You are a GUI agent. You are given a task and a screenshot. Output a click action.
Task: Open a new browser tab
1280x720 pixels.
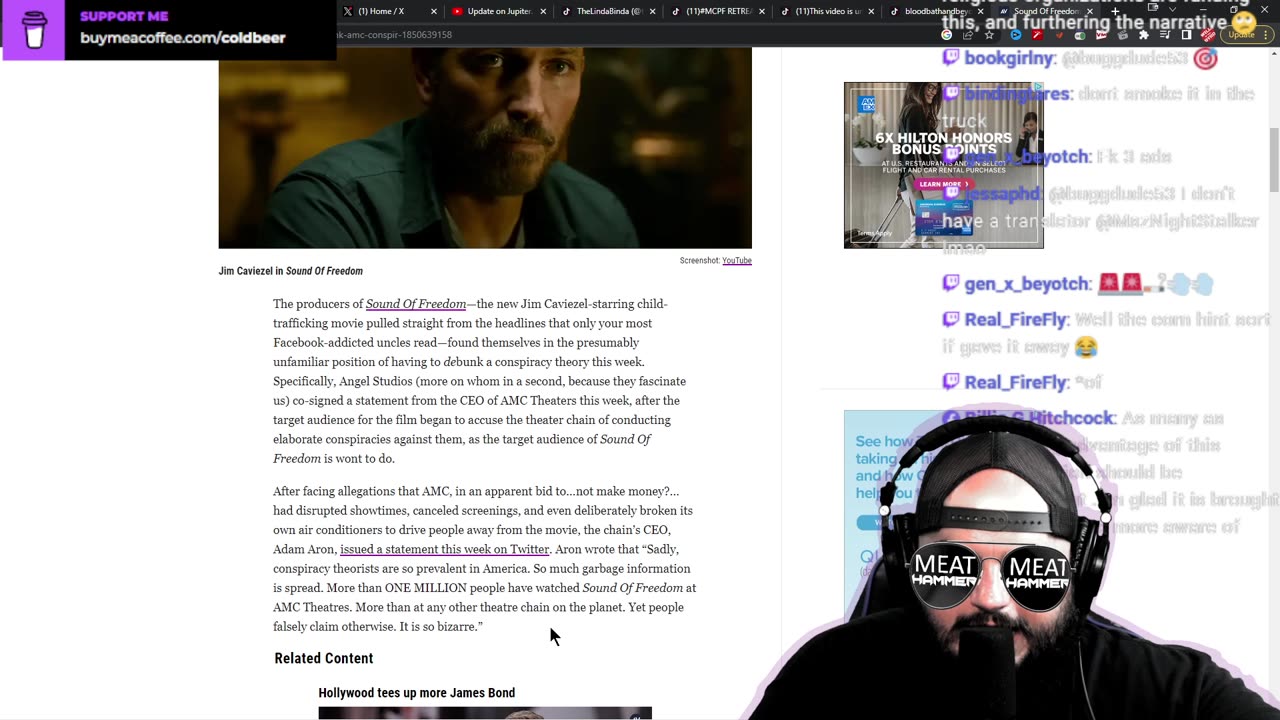[x=1115, y=11]
